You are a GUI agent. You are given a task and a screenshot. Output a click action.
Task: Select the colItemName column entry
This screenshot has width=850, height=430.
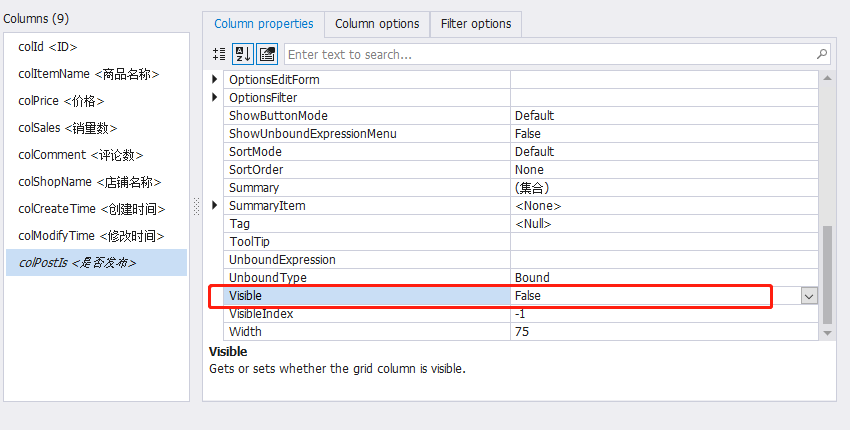88,74
